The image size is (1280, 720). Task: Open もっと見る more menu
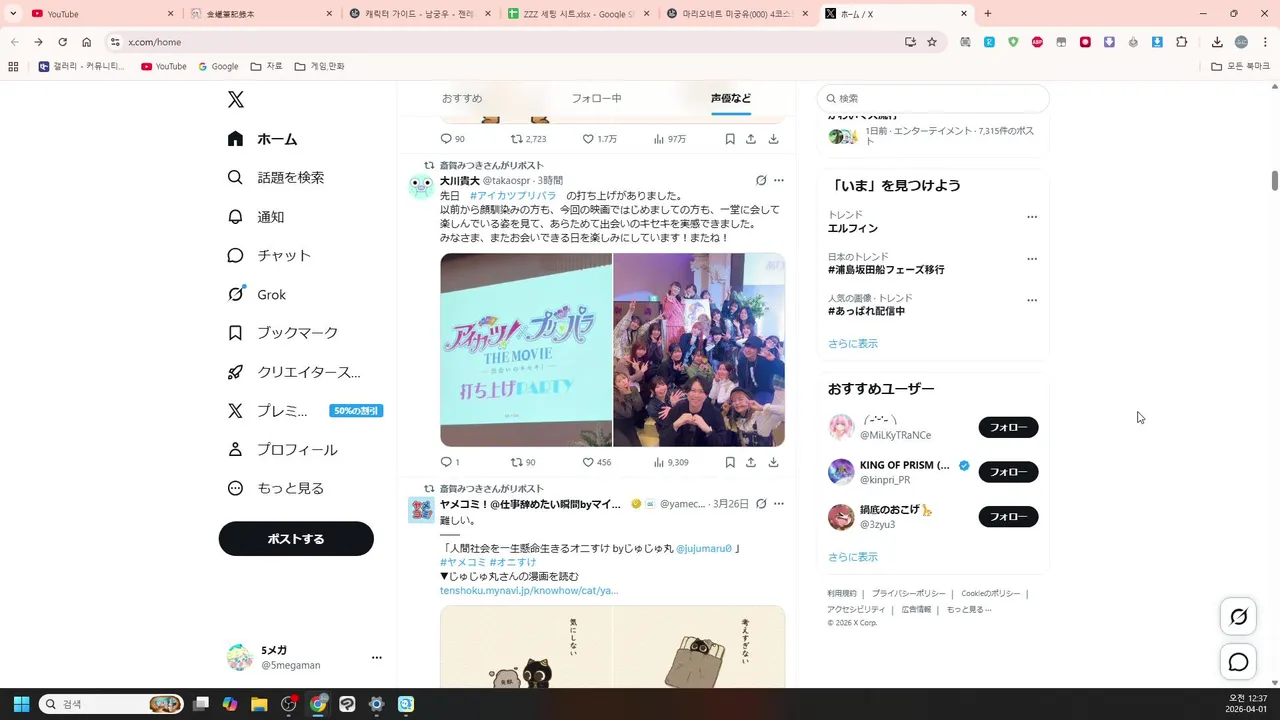pos(276,489)
